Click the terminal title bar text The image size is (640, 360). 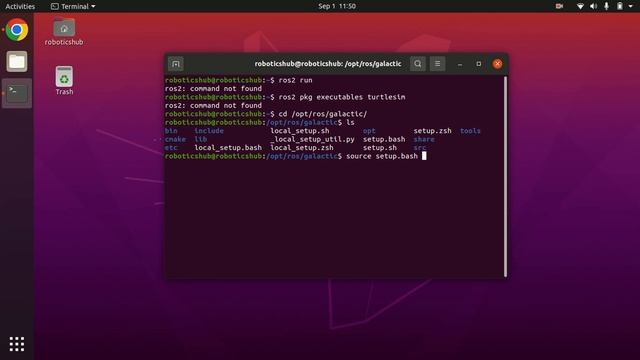(x=328, y=64)
